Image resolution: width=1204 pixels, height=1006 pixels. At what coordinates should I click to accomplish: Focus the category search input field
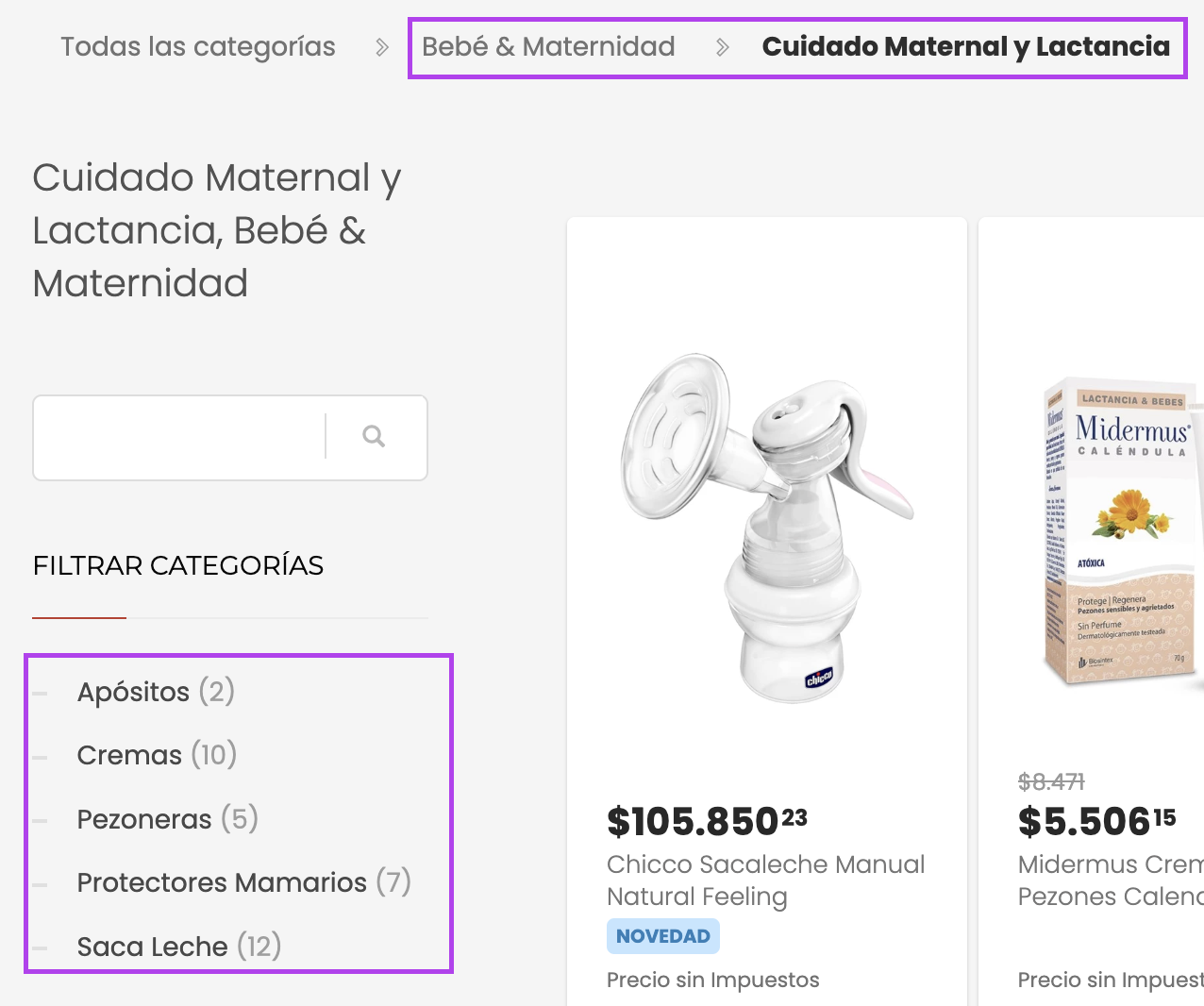[179, 437]
